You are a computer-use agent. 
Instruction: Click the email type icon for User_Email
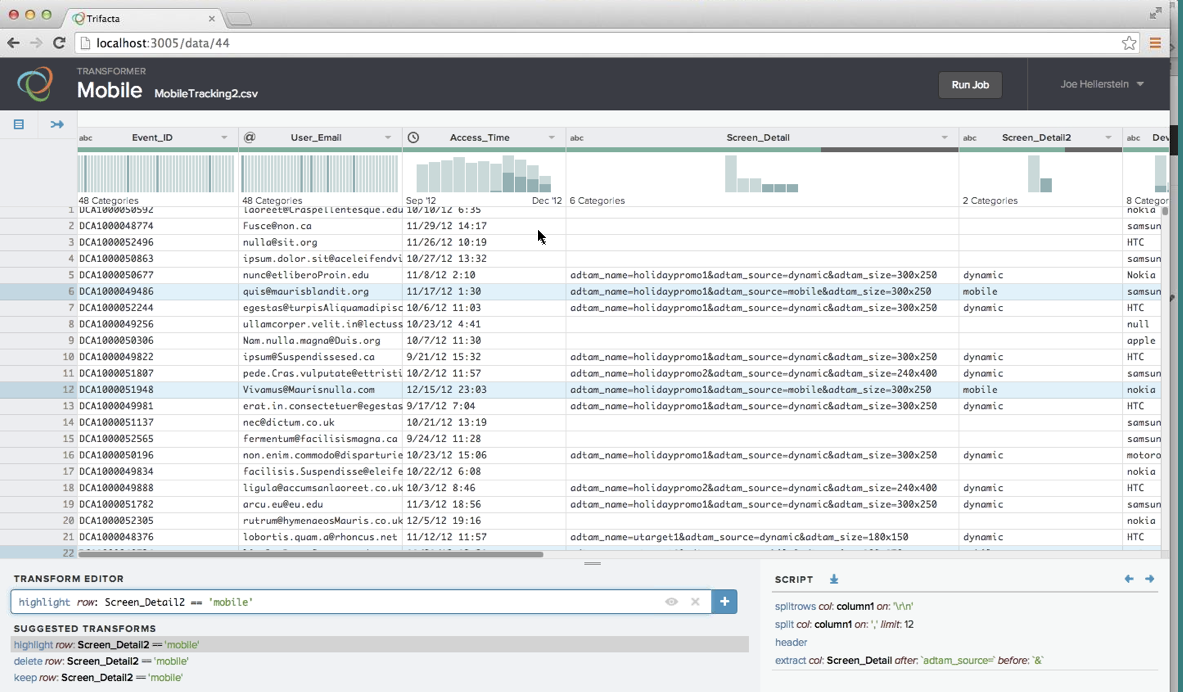(x=249, y=137)
